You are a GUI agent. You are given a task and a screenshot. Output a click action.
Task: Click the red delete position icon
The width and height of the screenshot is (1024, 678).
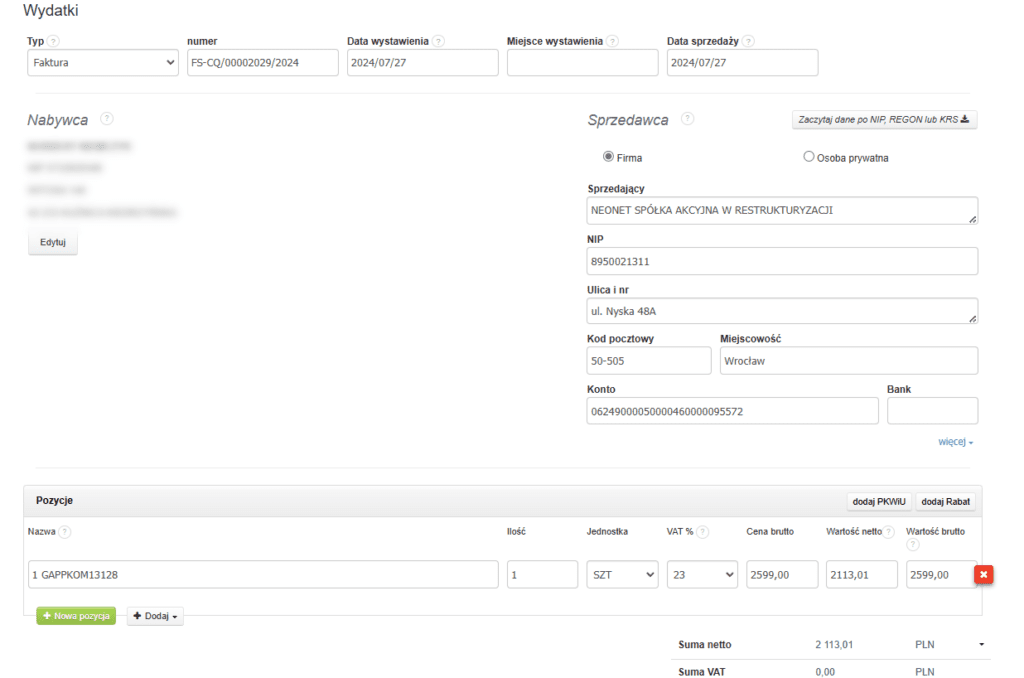click(x=984, y=574)
